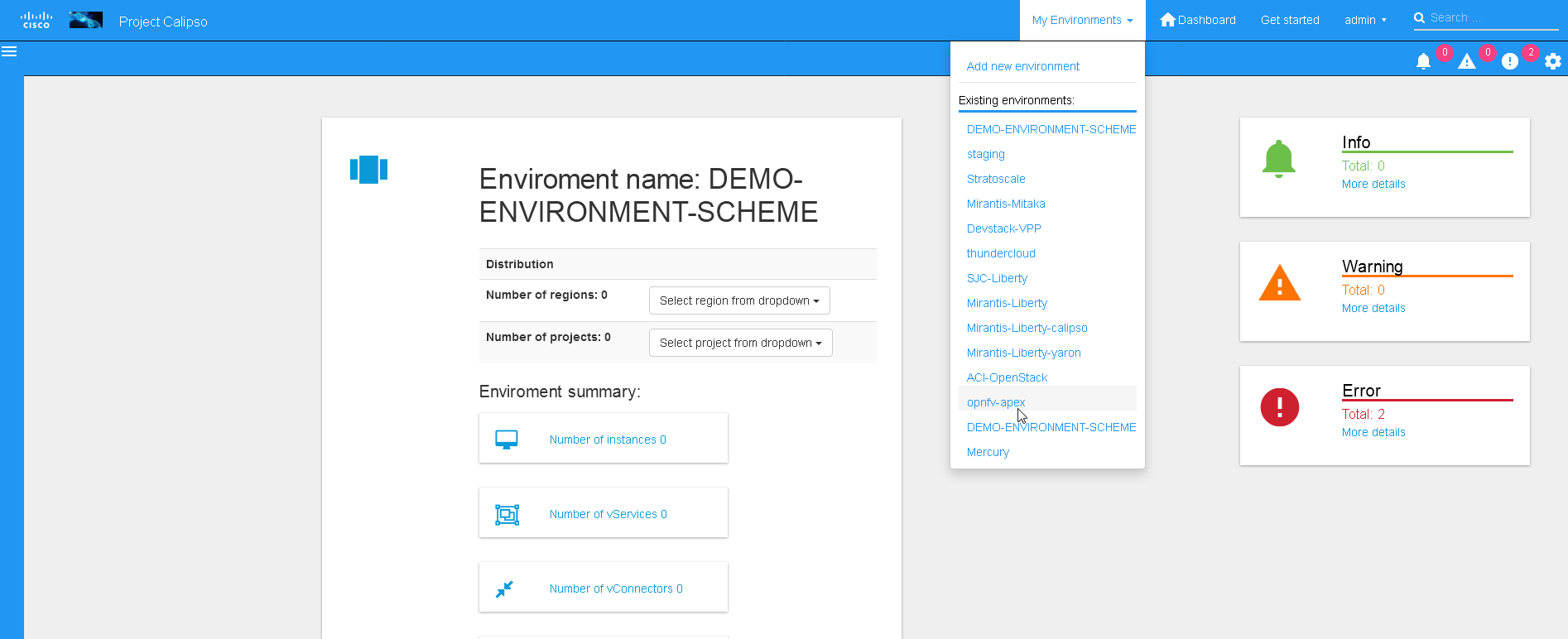The image size is (1568, 639).
Task: Open the hamburger side menu
Action: (9, 51)
